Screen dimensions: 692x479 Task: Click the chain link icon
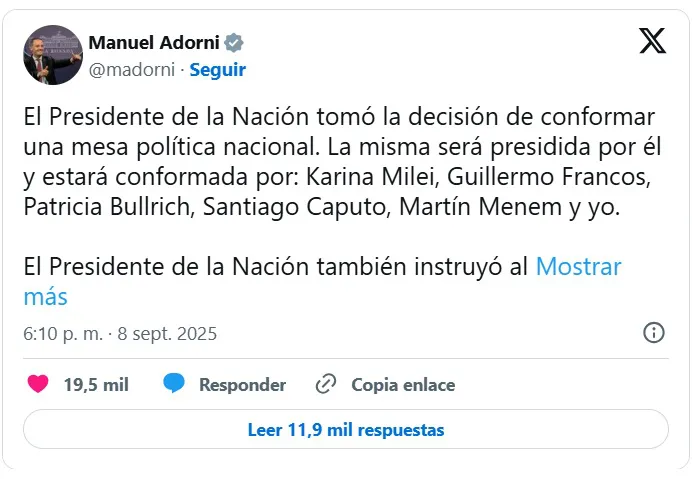tap(325, 384)
